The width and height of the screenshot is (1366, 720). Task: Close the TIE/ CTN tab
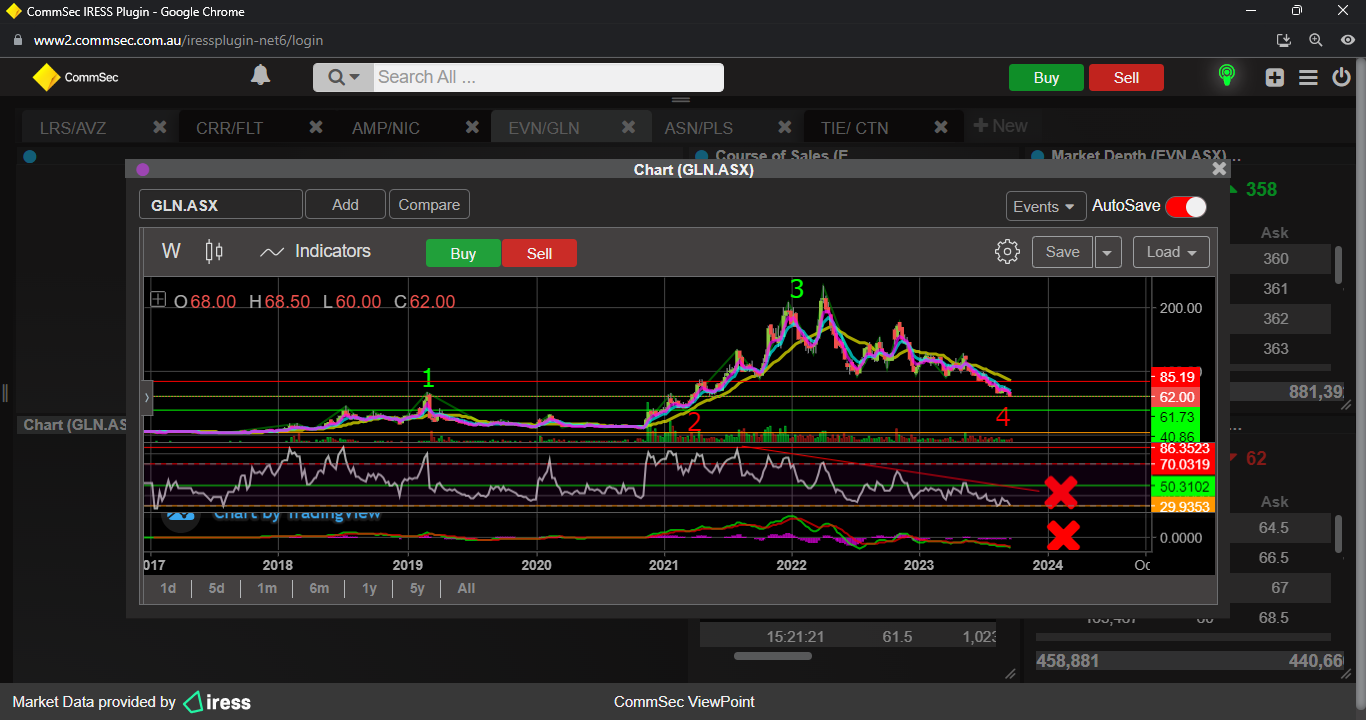click(941, 127)
